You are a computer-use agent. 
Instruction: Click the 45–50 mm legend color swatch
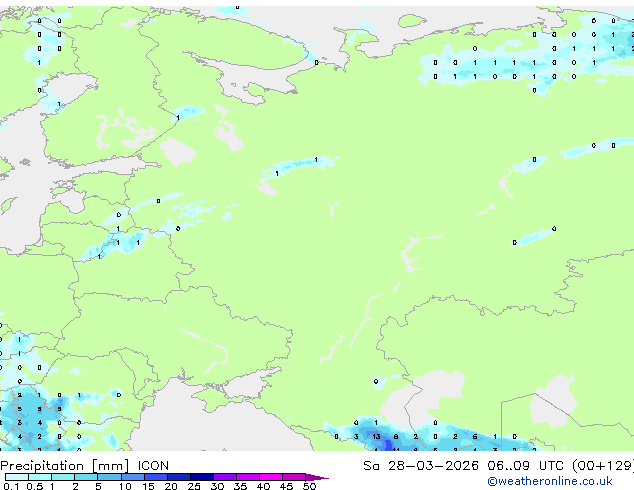click(x=294, y=477)
